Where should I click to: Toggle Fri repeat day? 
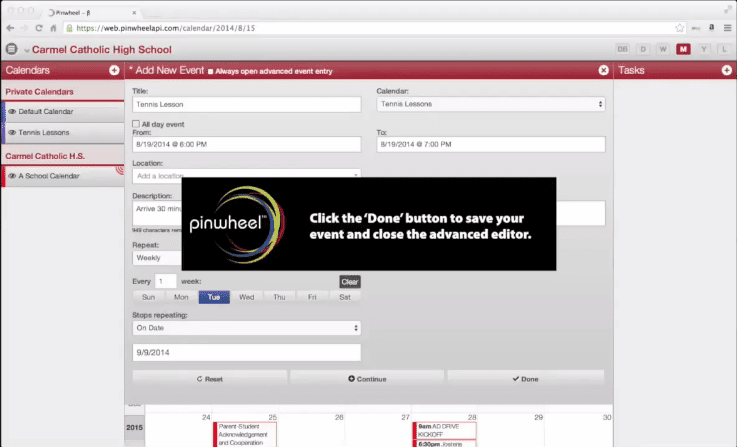point(312,297)
